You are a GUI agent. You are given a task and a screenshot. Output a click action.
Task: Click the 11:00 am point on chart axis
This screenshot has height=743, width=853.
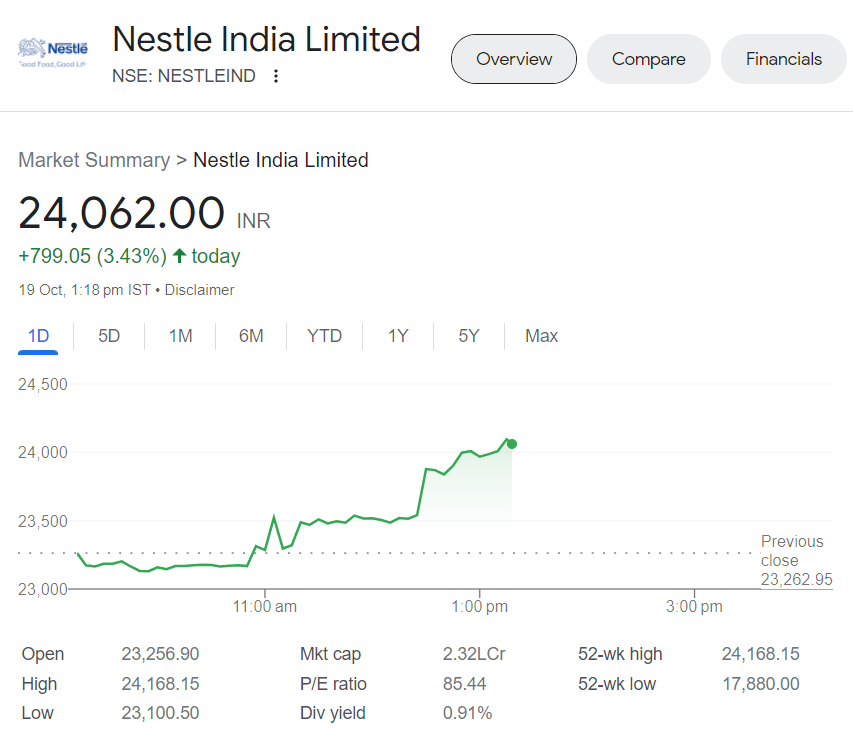coord(265,607)
